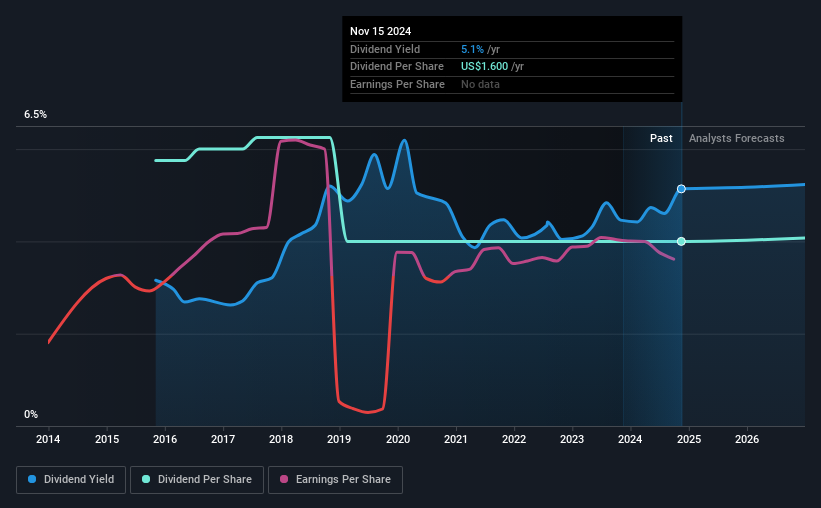Click the 2020 x-axis year label
Screen dimensions: 821x508
(x=398, y=439)
